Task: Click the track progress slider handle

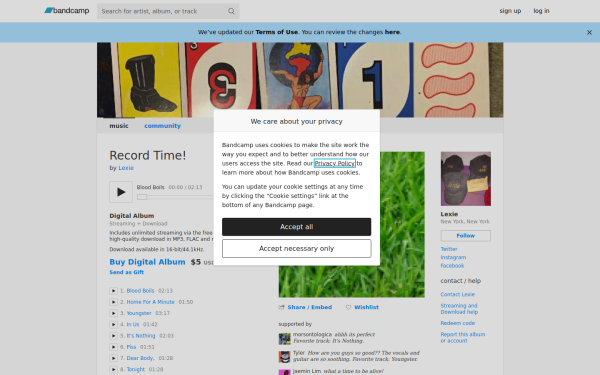Action: (x=142, y=197)
